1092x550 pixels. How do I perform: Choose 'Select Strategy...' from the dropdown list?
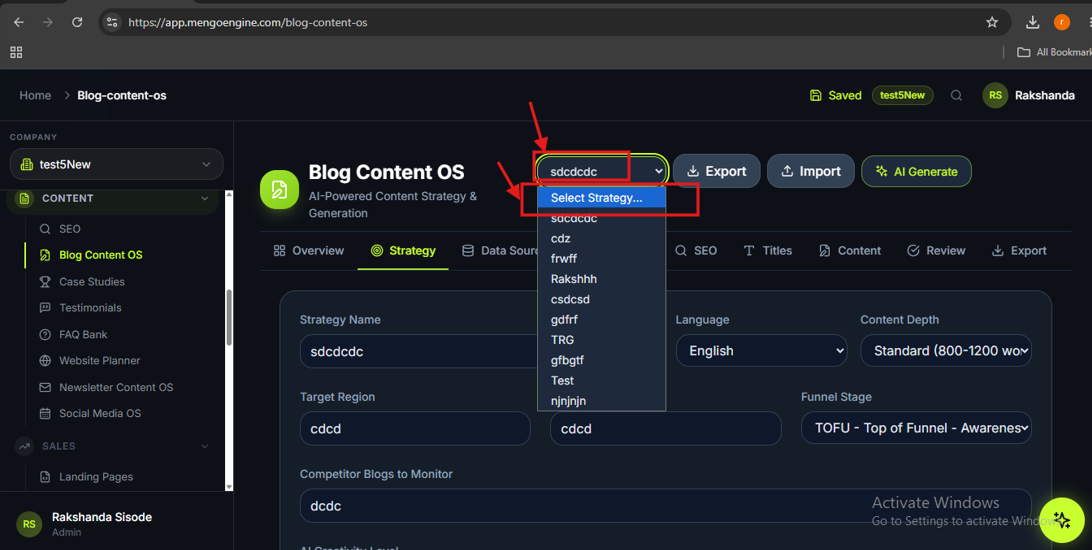pos(601,198)
